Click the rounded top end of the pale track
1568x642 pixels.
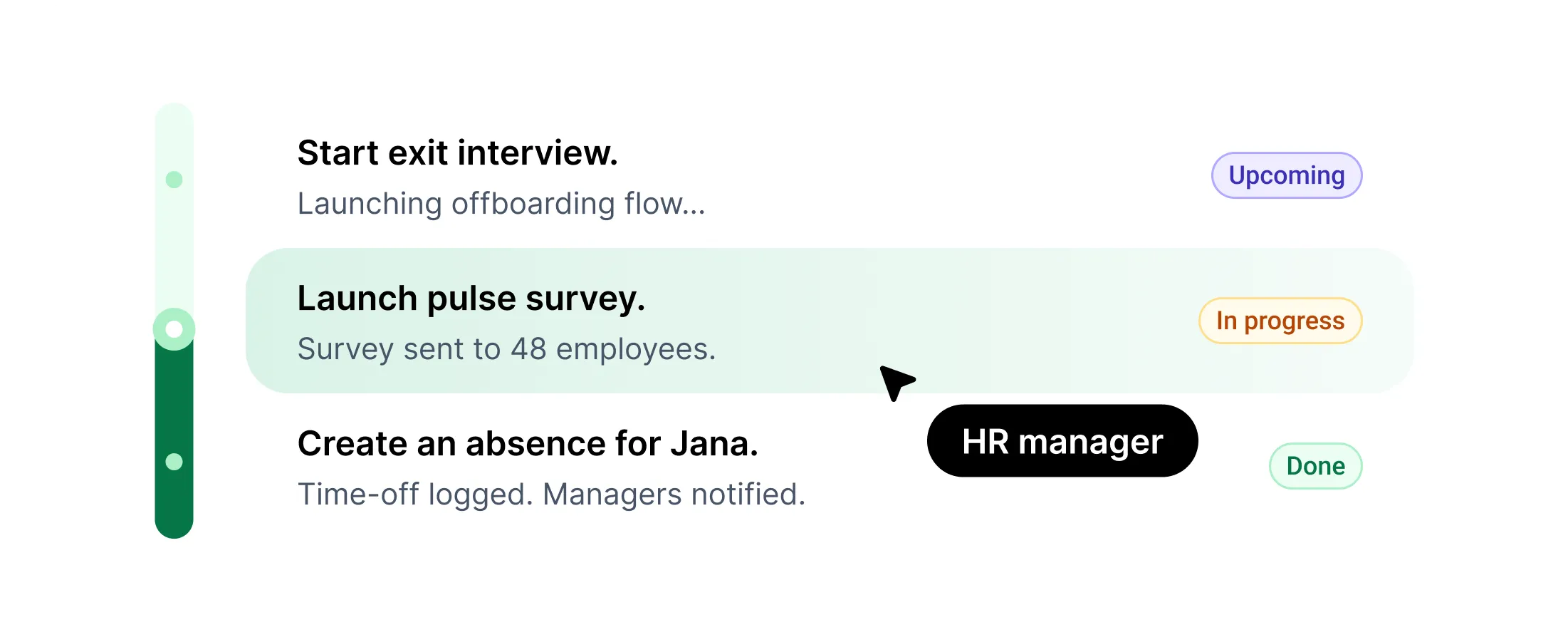(174, 118)
